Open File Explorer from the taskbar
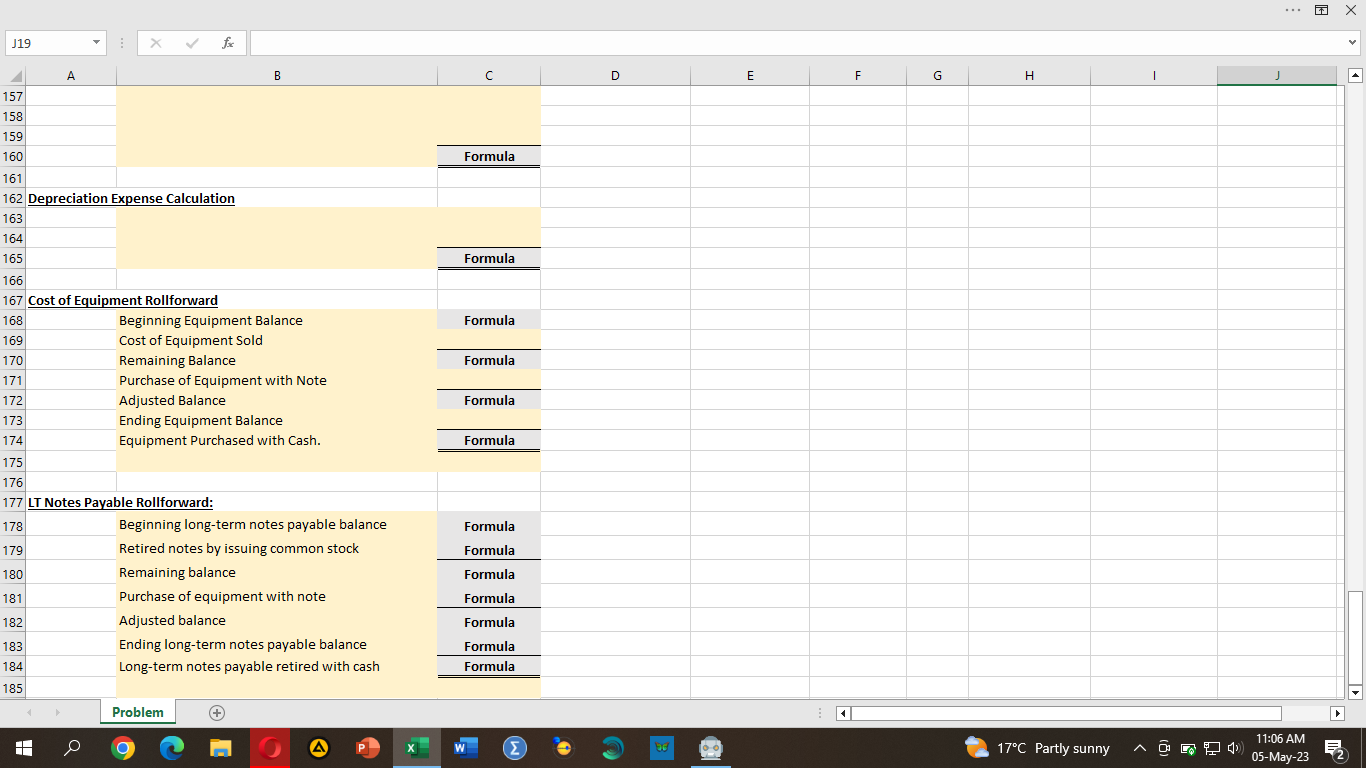This screenshot has height=768, width=1366. coord(220,748)
